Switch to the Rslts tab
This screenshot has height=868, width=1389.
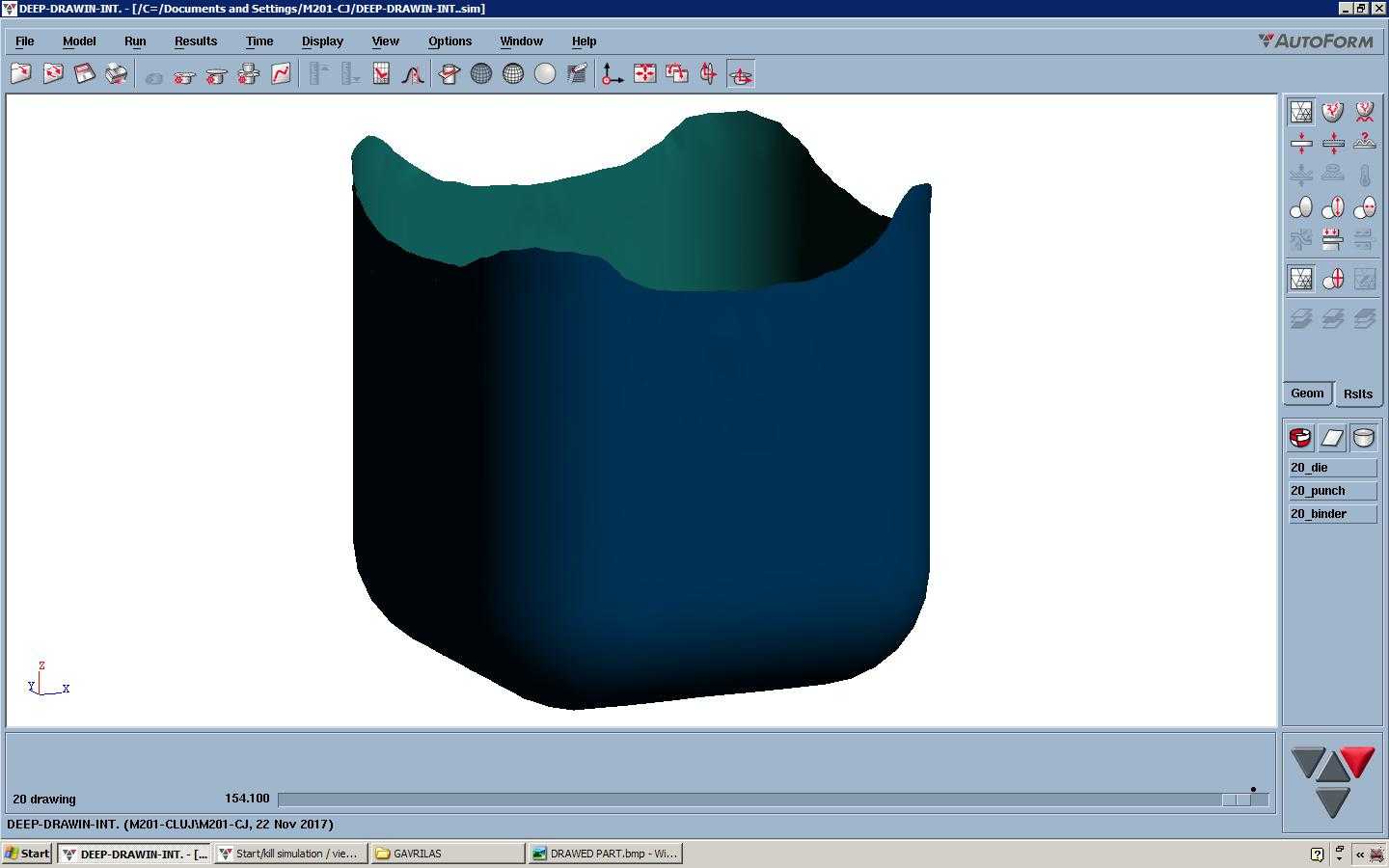click(1358, 393)
